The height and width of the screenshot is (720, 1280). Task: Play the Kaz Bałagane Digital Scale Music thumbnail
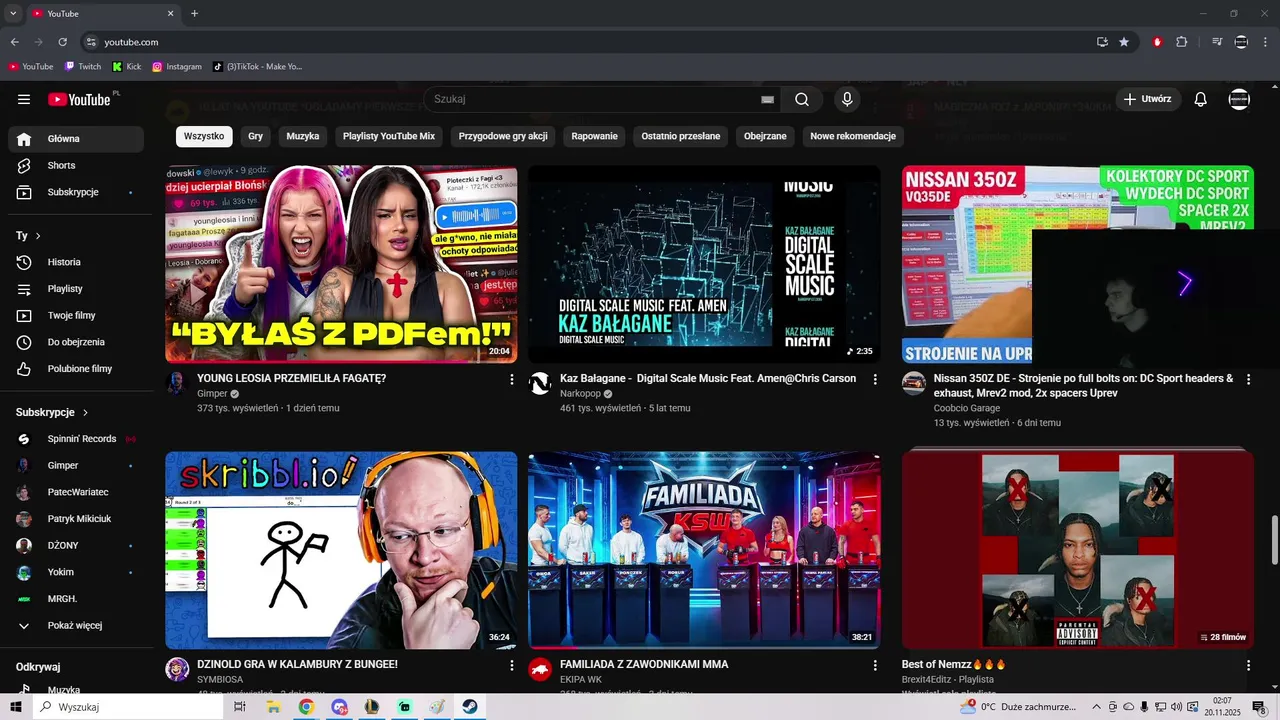pos(704,264)
